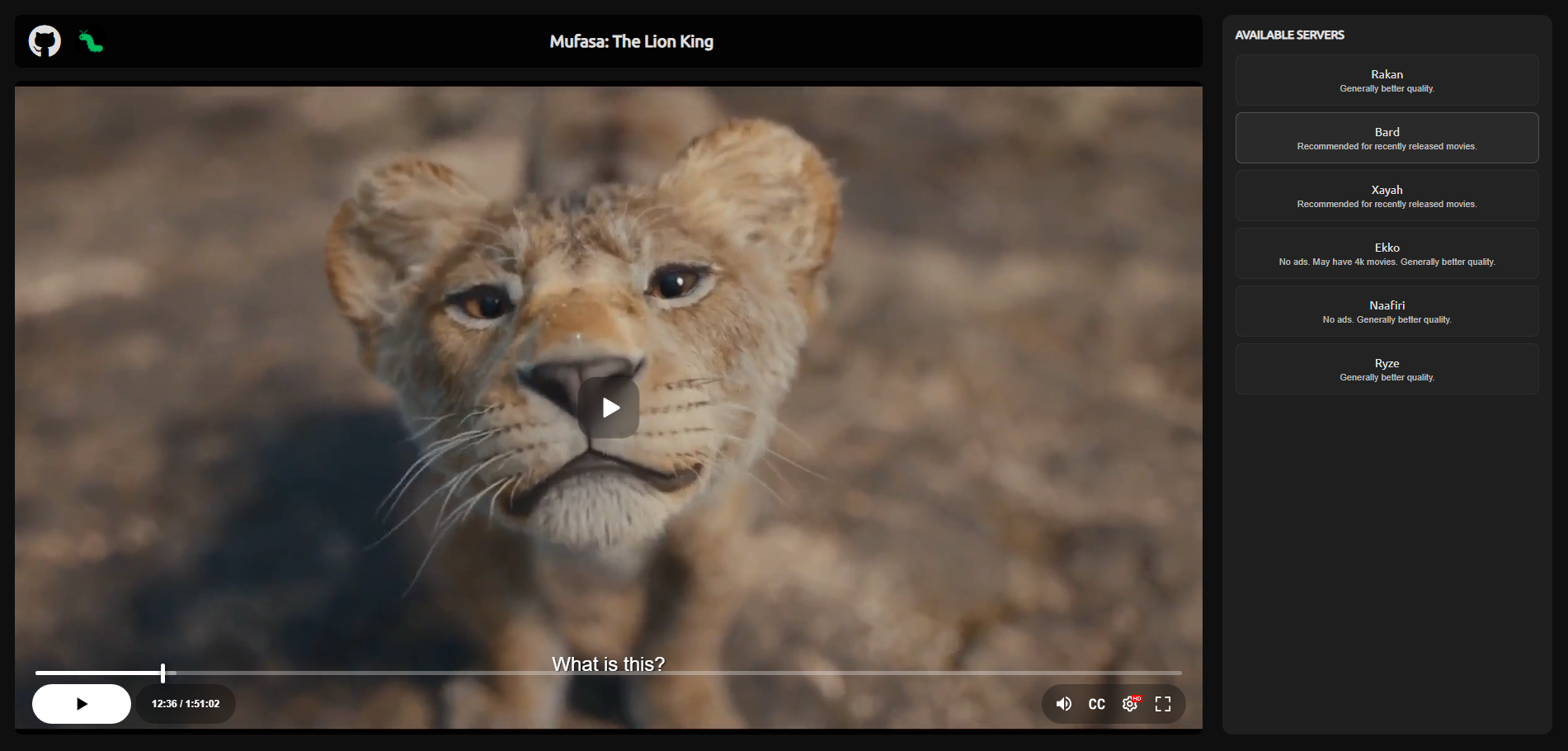Toggle closed captions with CC button

pos(1097,704)
